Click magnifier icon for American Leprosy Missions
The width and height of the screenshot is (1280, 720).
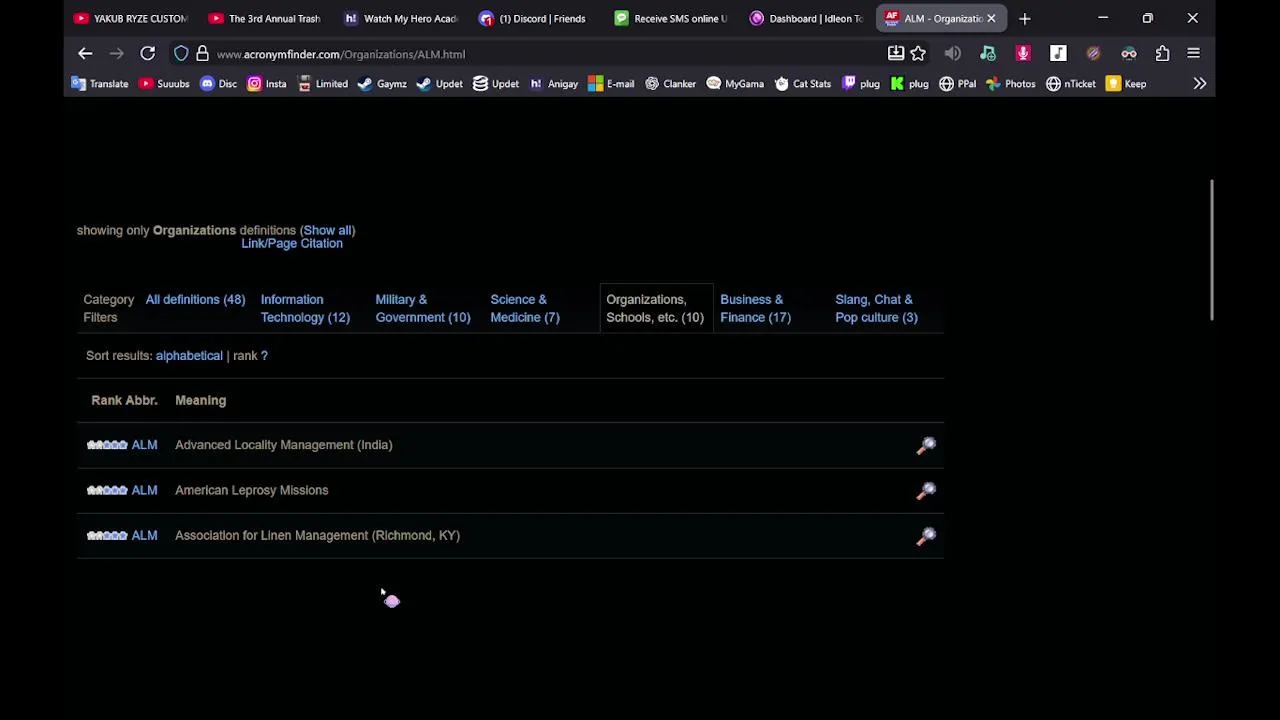926,491
